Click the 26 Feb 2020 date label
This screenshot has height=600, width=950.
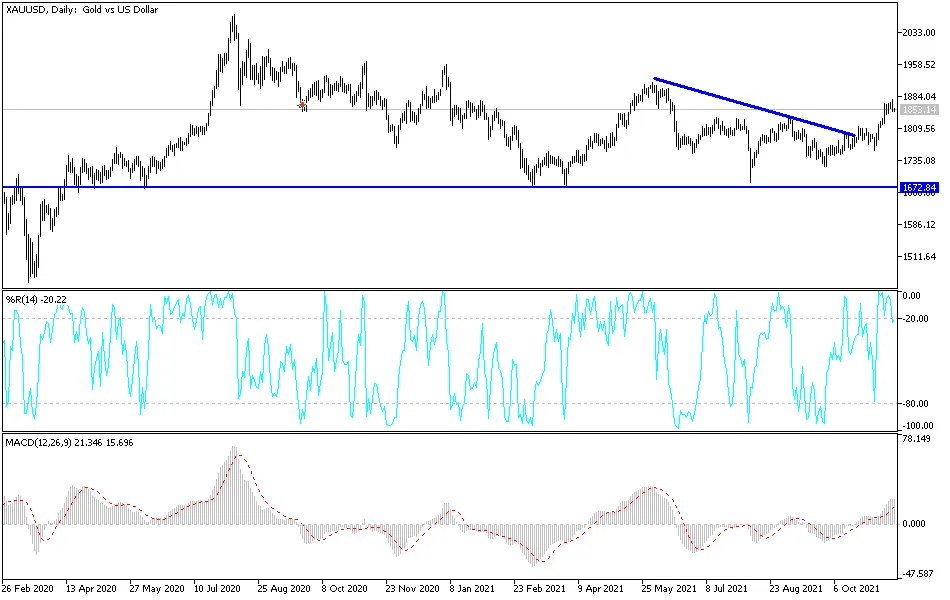pyautogui.click(x=27, y=588)
